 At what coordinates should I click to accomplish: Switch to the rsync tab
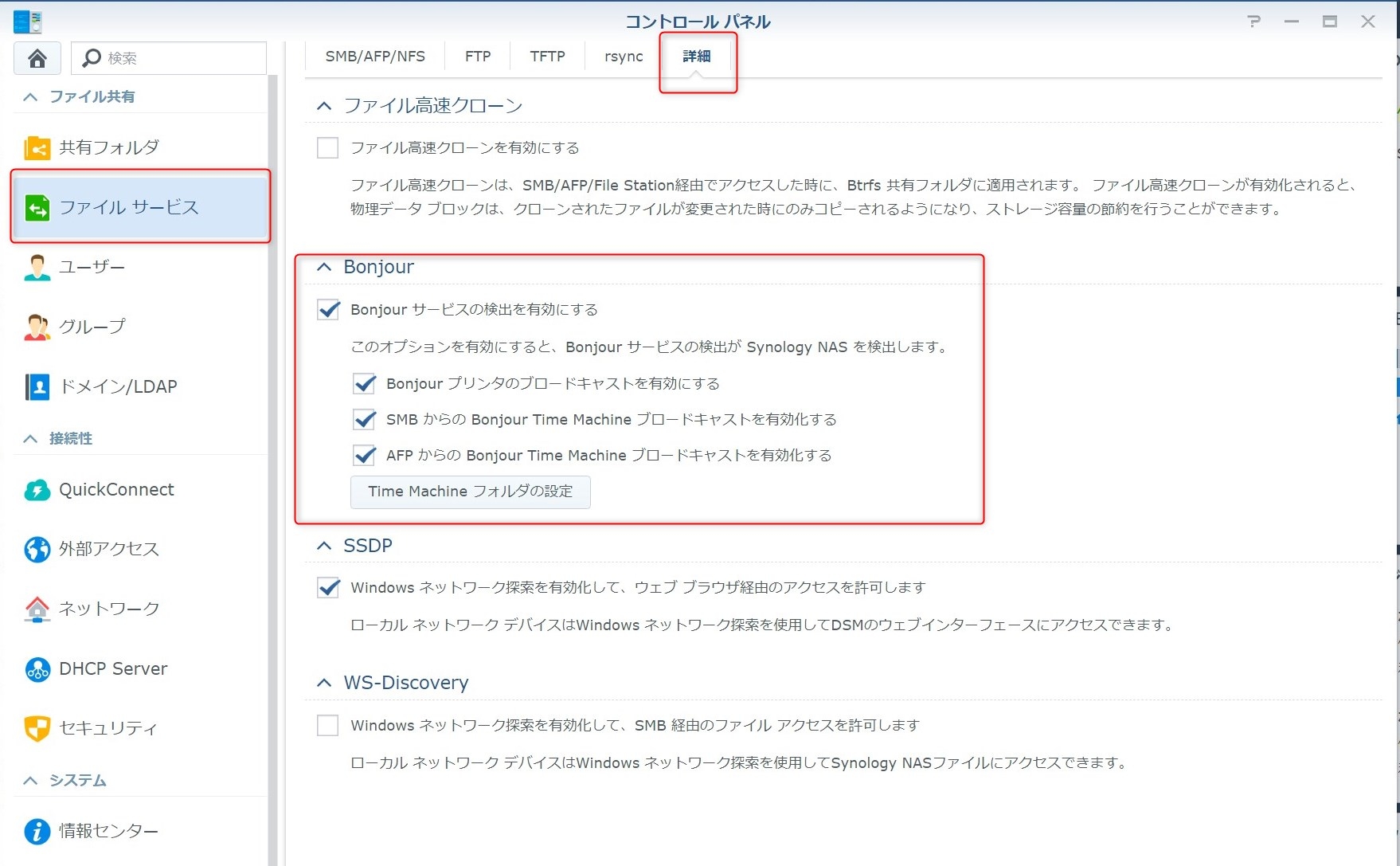pyautogui.click(x=624, y=57)
